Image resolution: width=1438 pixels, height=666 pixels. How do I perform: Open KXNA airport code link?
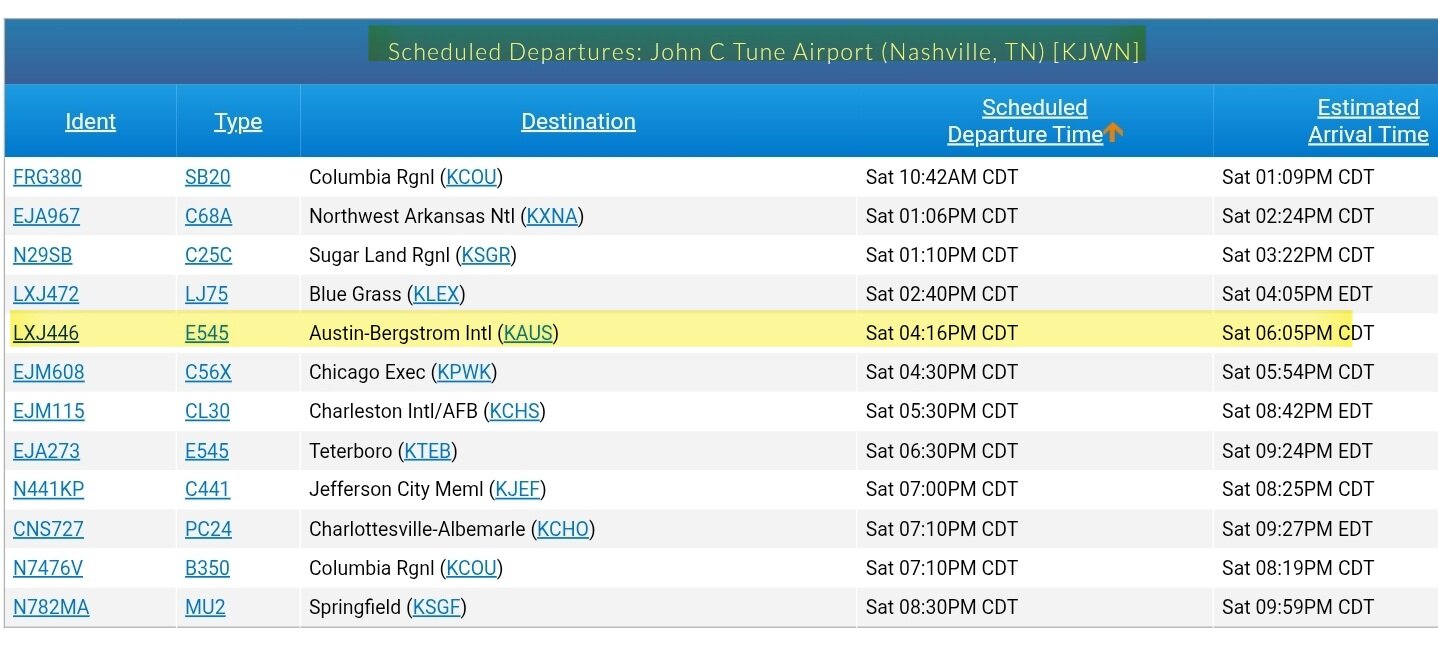pyautogui.click(x=552, y=217)
